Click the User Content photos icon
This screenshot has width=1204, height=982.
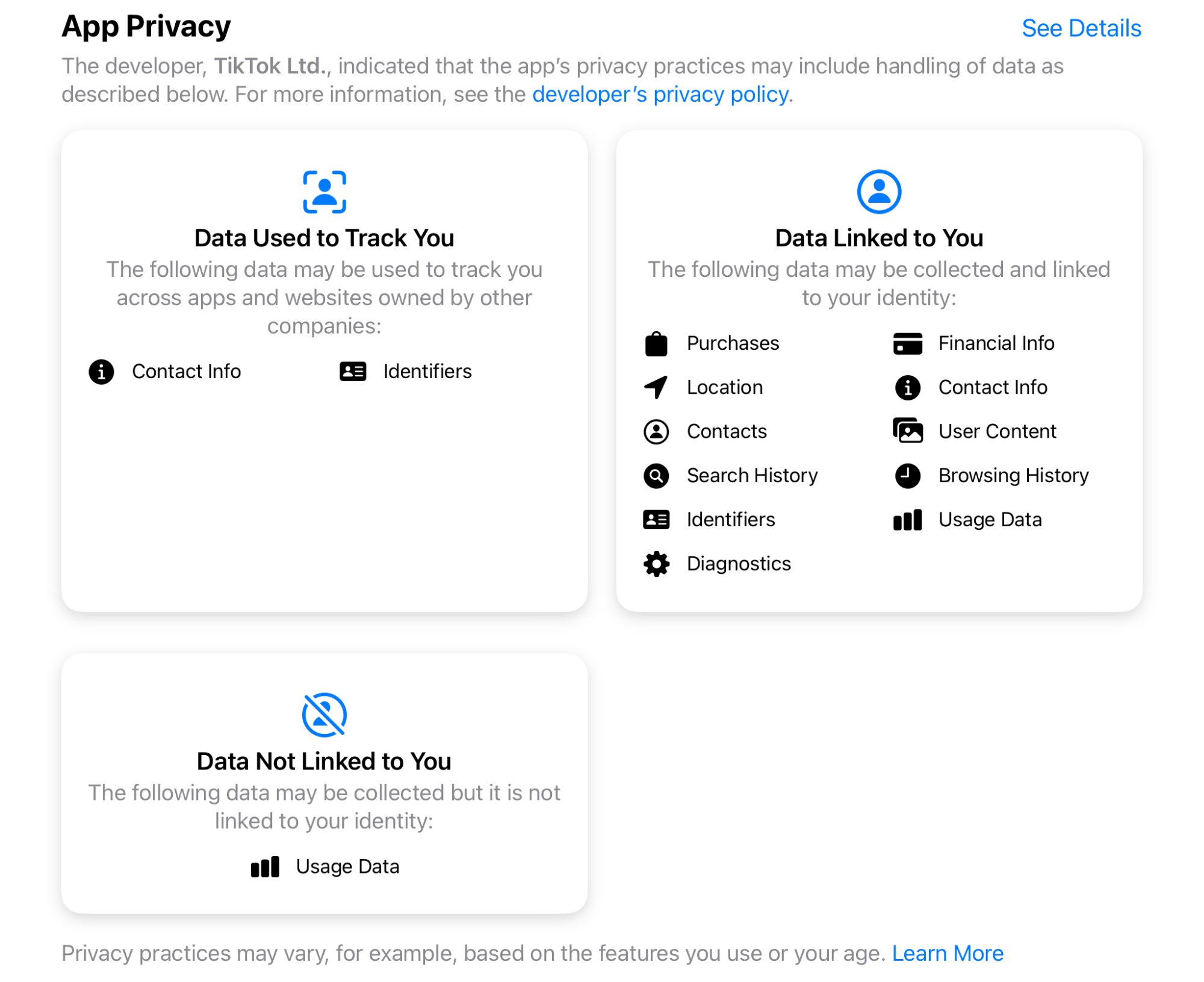(x=907, y=431)
